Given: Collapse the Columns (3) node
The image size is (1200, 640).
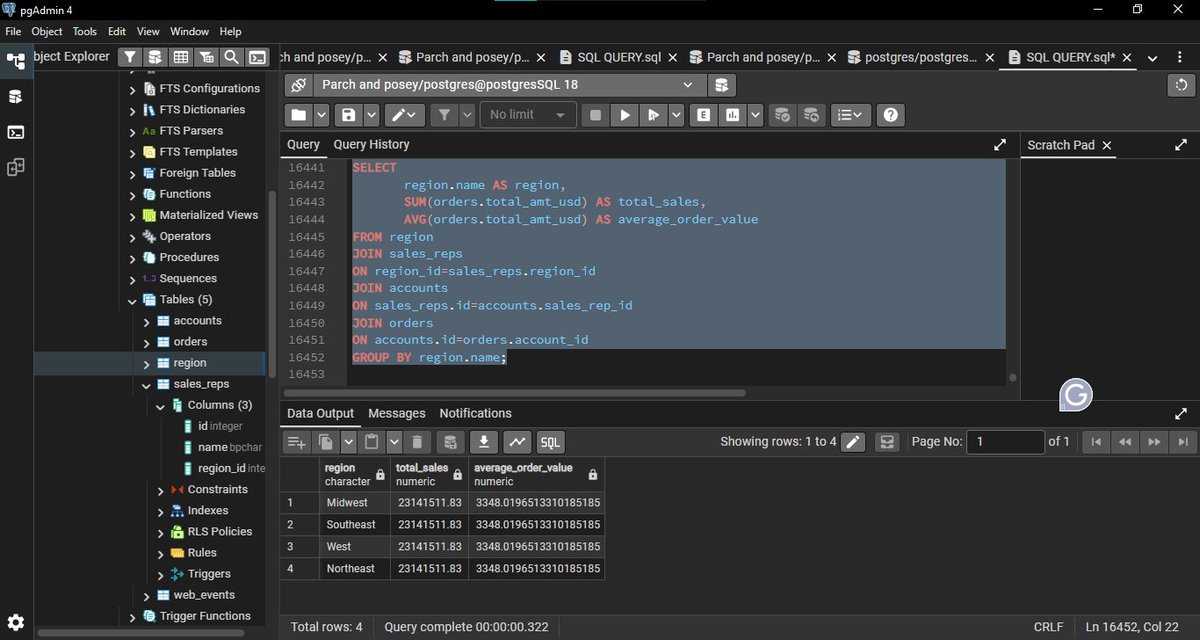Looking at the screenshot, I should coord(161,405).
